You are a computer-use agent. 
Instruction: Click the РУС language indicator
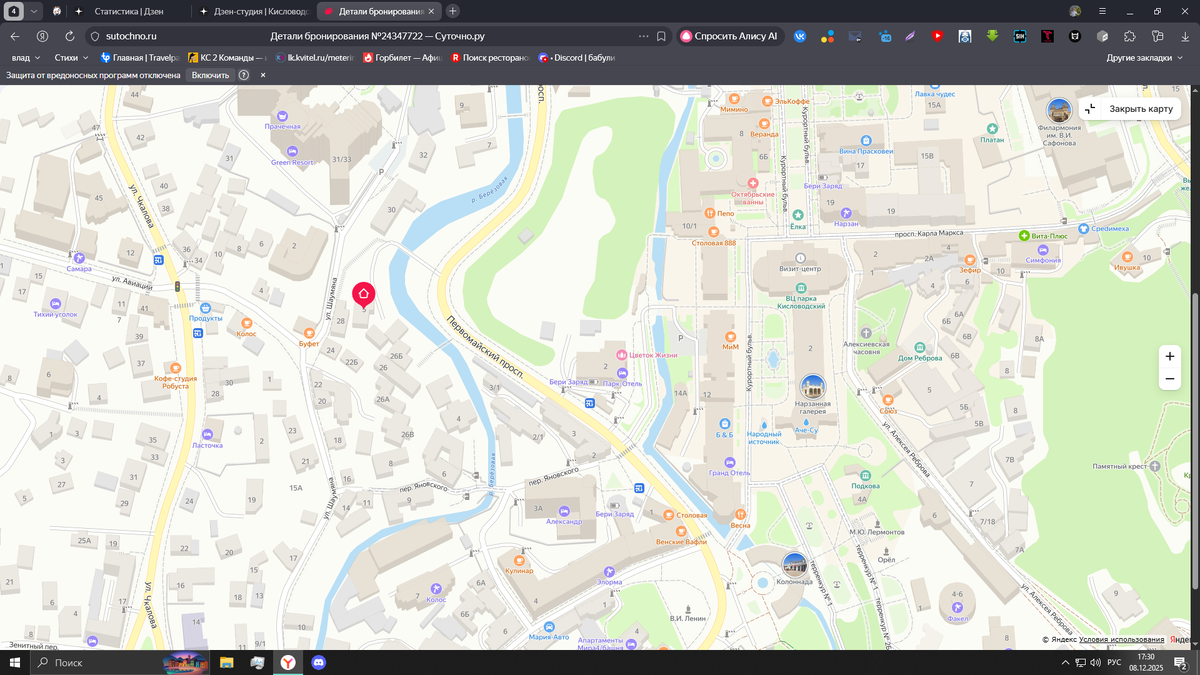tap(1114, 662)
